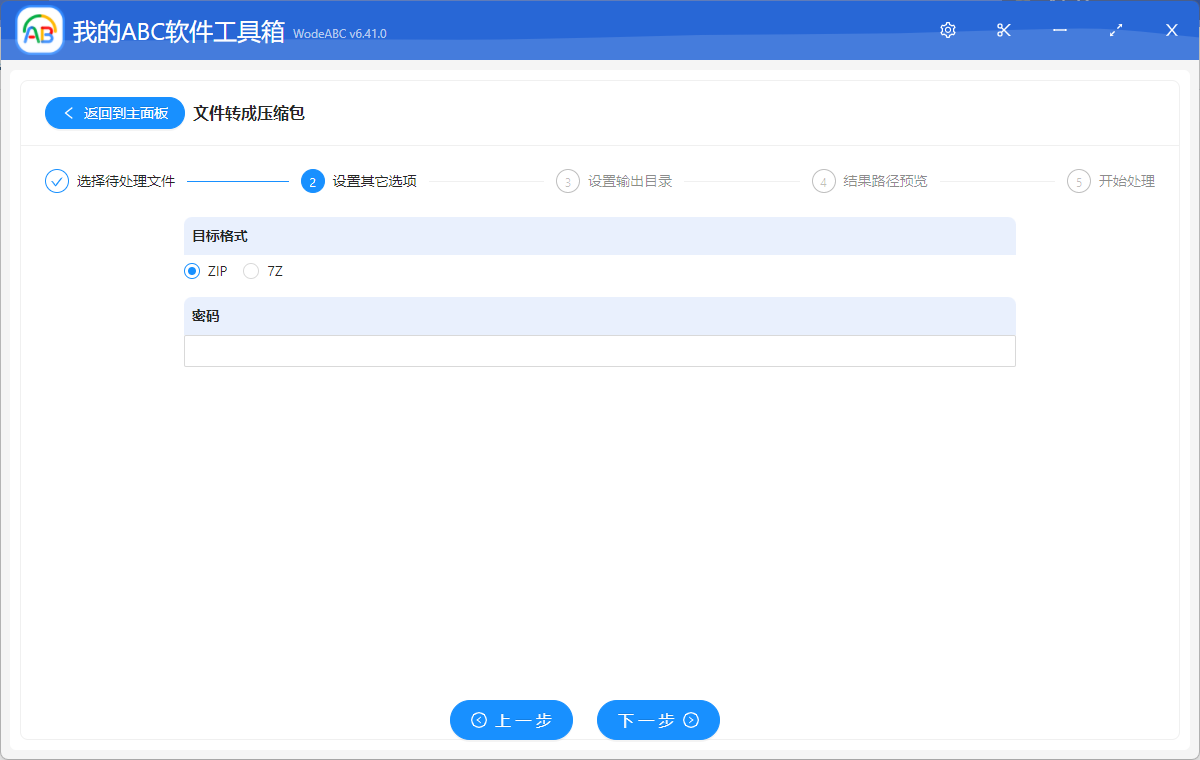This screenshot has width=1200, height=760.
Task: Click the scissors icon in the title bar
Action: coord(1003,30)
